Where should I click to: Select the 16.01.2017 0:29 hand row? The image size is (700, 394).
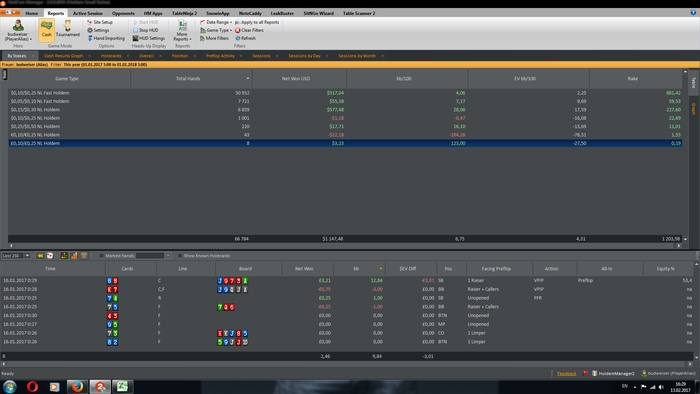click(x=346, y=280)
